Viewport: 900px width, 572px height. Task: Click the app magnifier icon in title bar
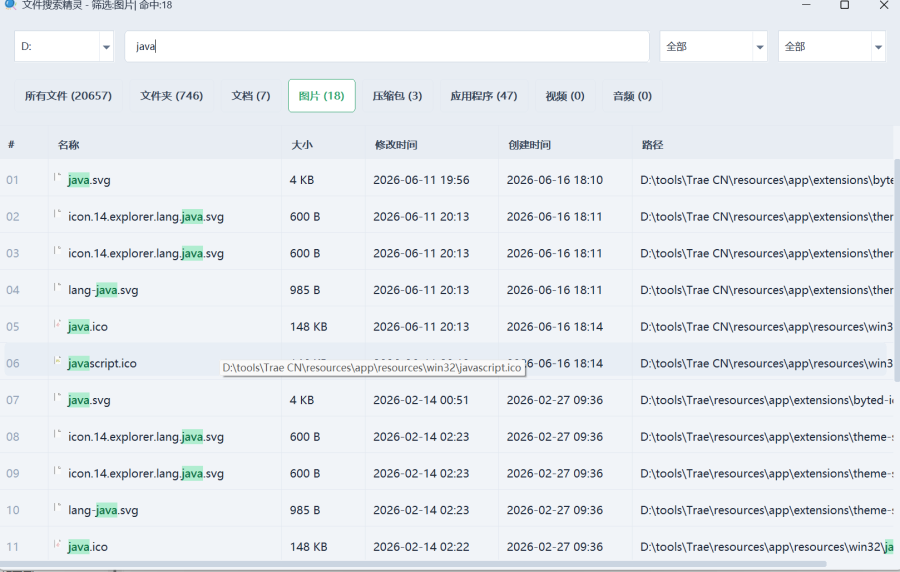(10, 5)
